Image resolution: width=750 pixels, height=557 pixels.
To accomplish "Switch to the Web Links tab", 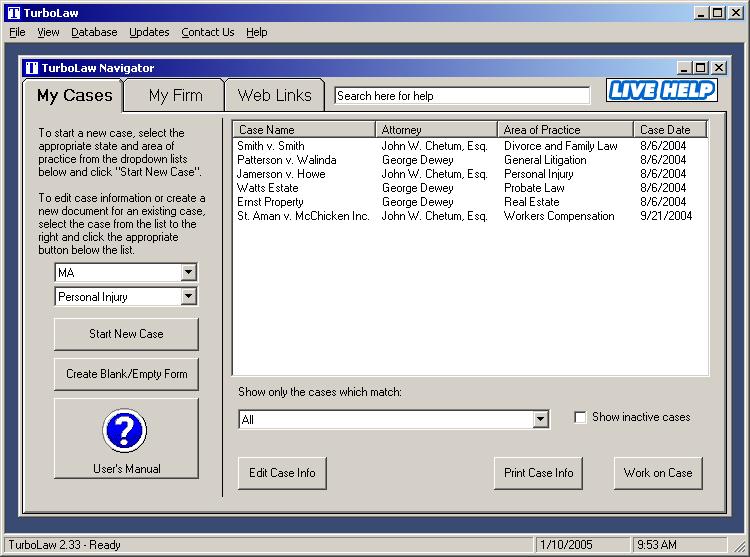I will click(x=275, y=95).
